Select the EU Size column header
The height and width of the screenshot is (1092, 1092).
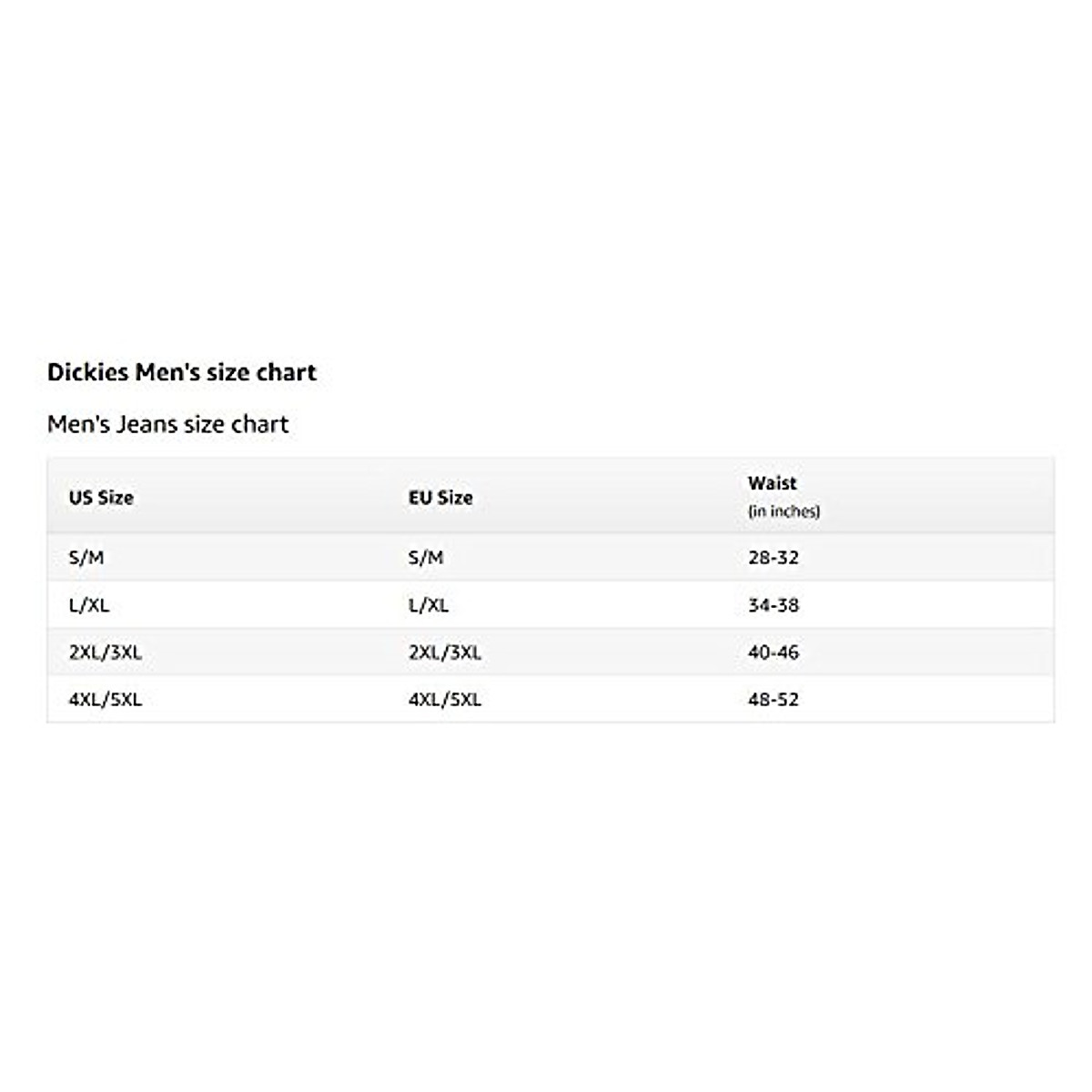coord(440,498)
